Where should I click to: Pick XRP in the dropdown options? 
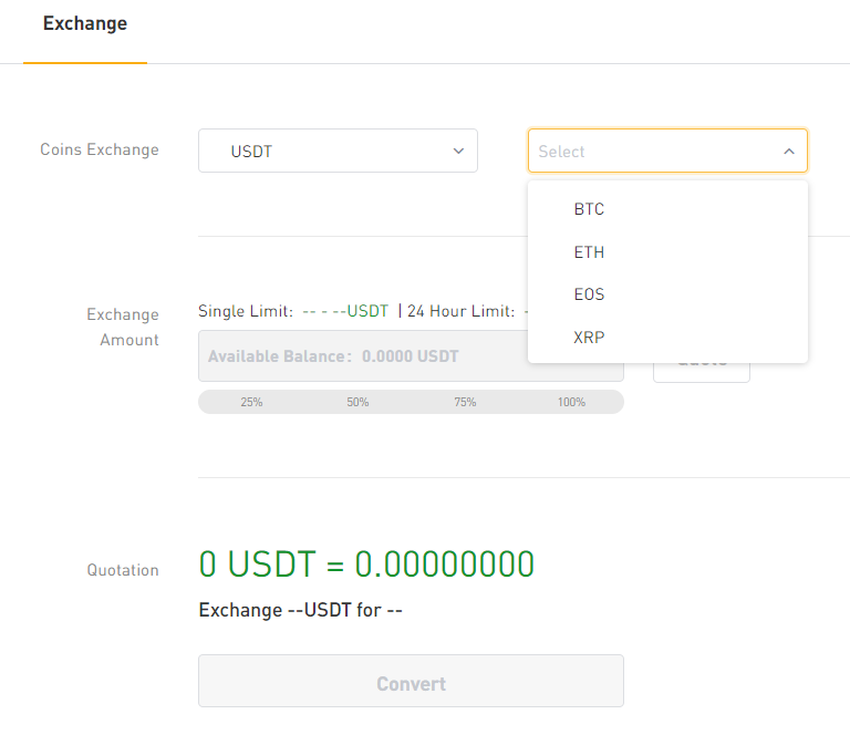click(x=589, y=338)
